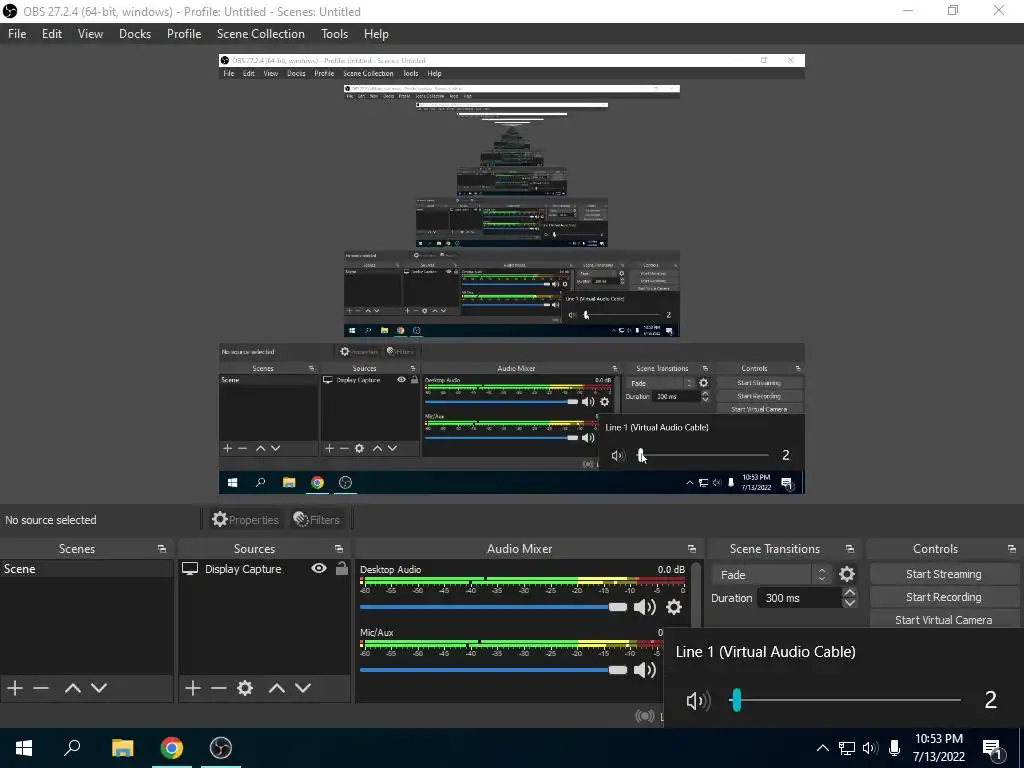Move source up in the list
This screenshot has height=768, width=1024.
[276, 688]
